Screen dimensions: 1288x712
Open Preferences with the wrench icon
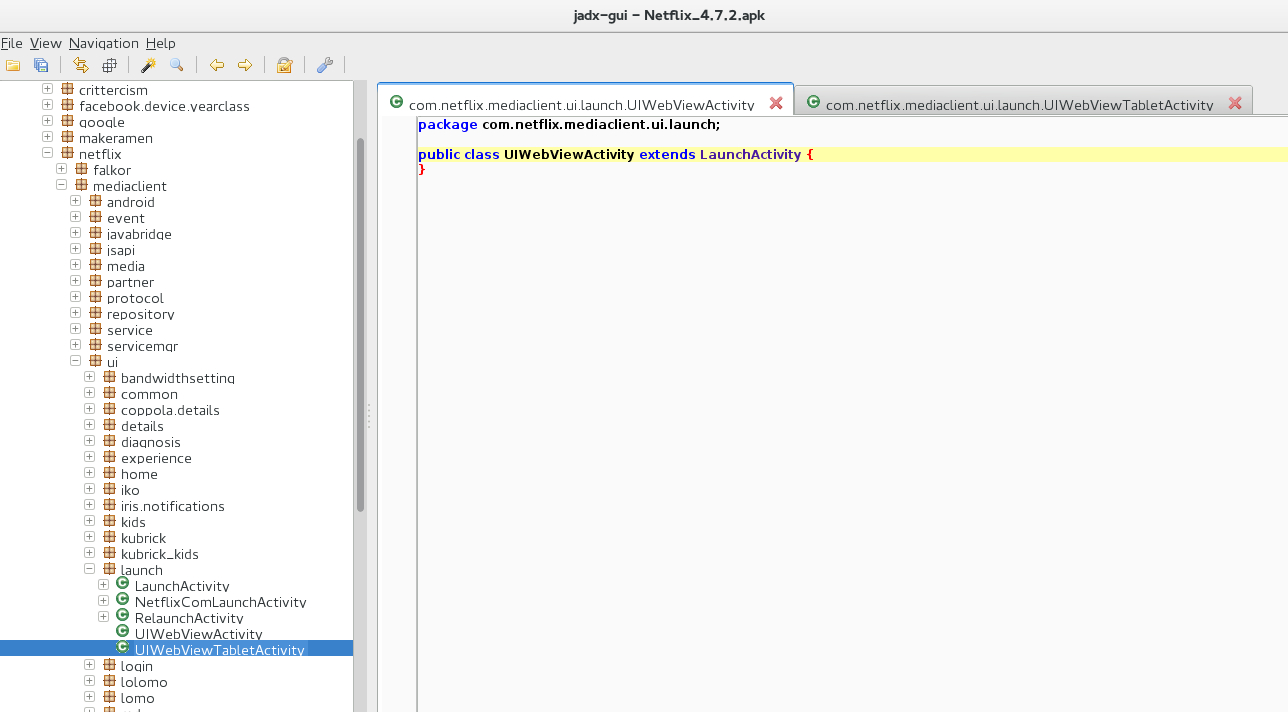324,66
